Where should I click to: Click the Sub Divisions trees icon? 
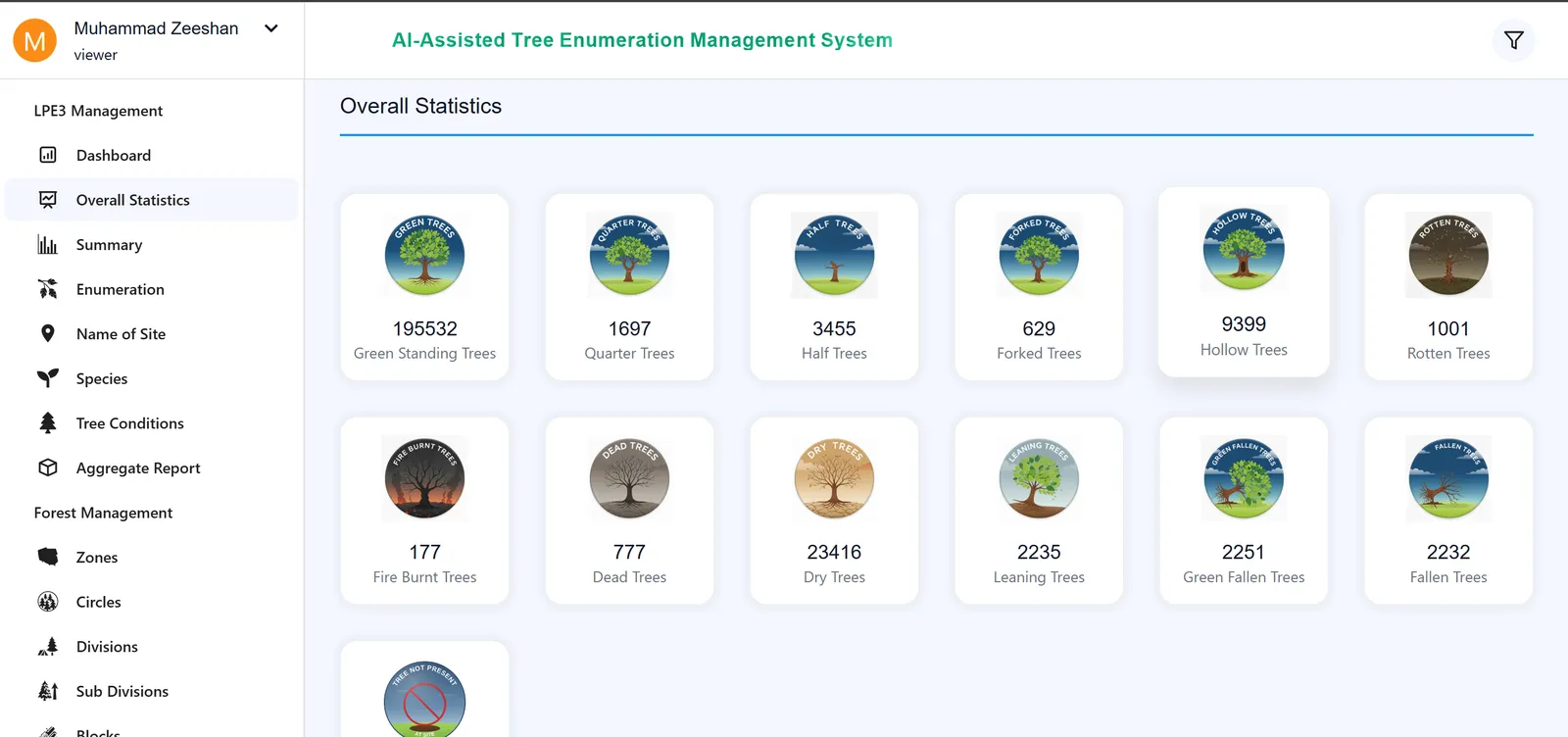click(47, 691)
